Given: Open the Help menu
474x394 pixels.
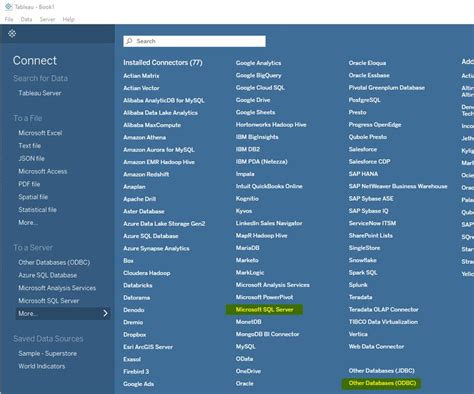Looking at the screenshot, I should pyautogui.click(x=68, y=19).
